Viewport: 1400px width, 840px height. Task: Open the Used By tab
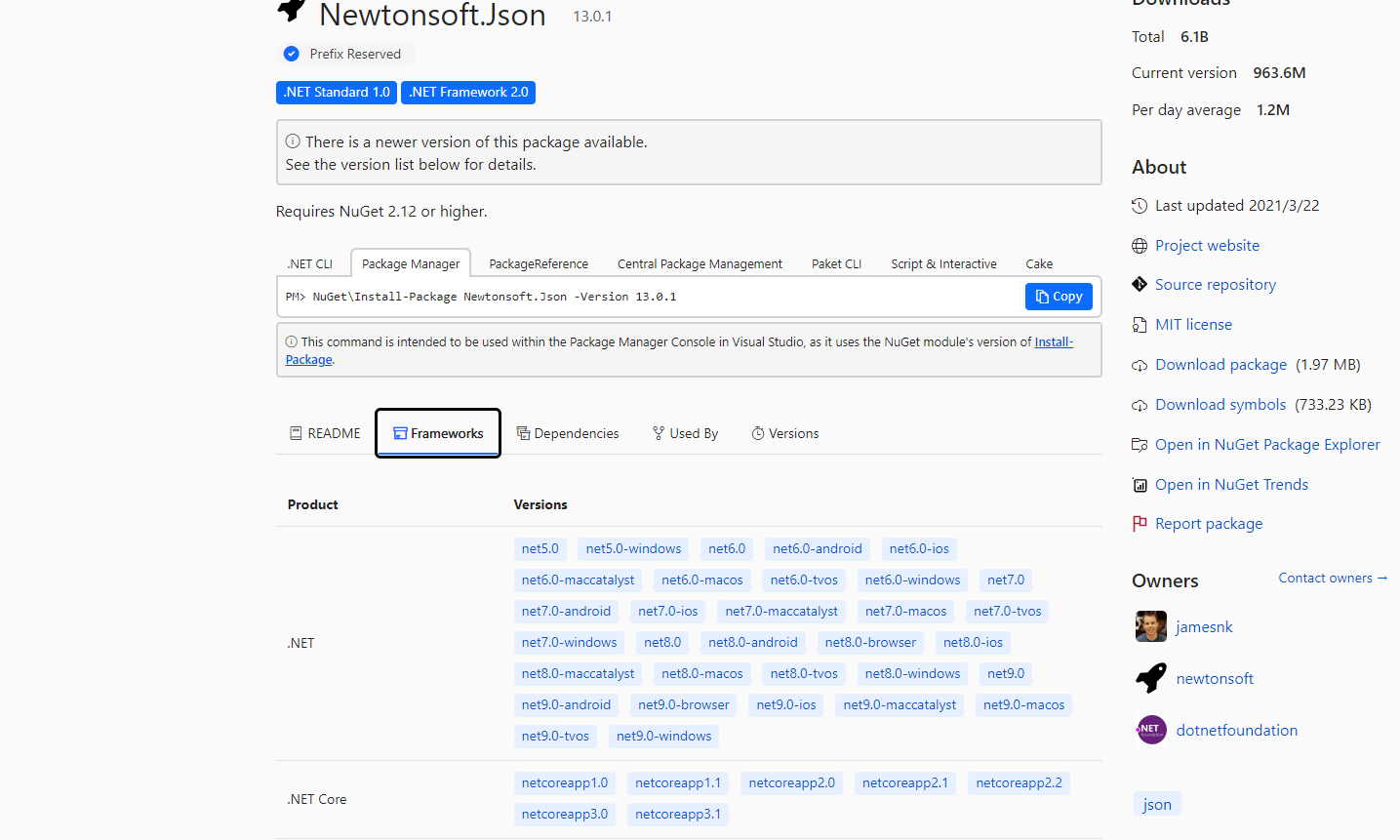(685, 433)
